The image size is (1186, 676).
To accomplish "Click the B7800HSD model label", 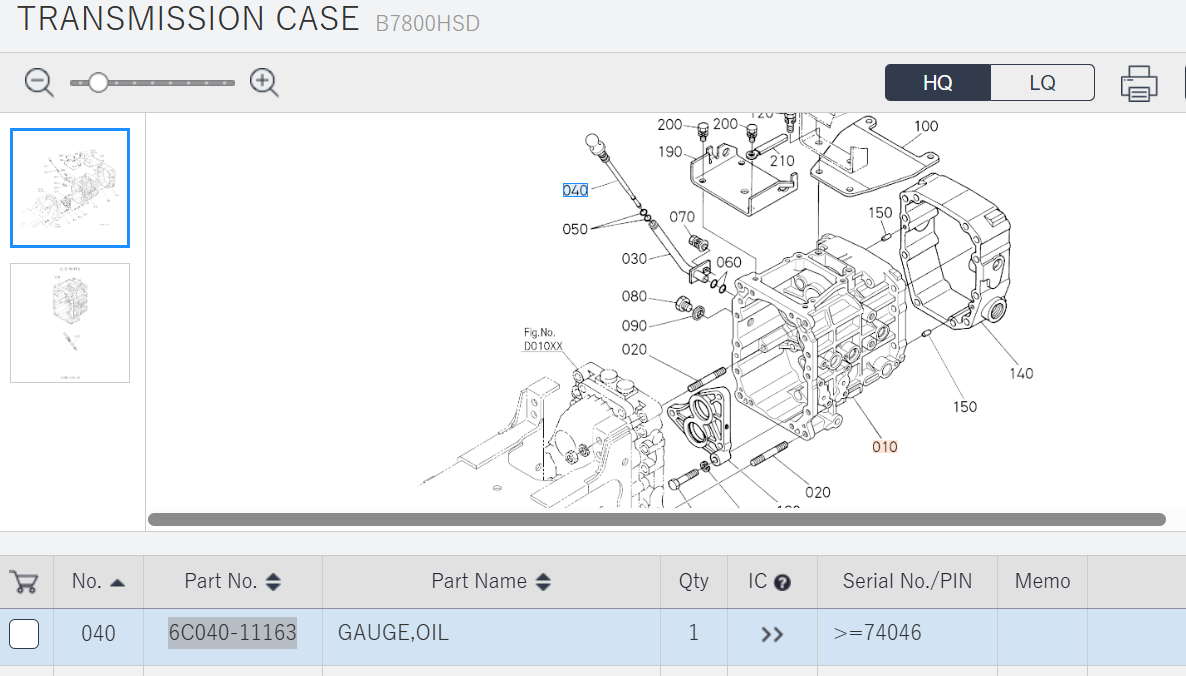I will (x=427, y=23).
